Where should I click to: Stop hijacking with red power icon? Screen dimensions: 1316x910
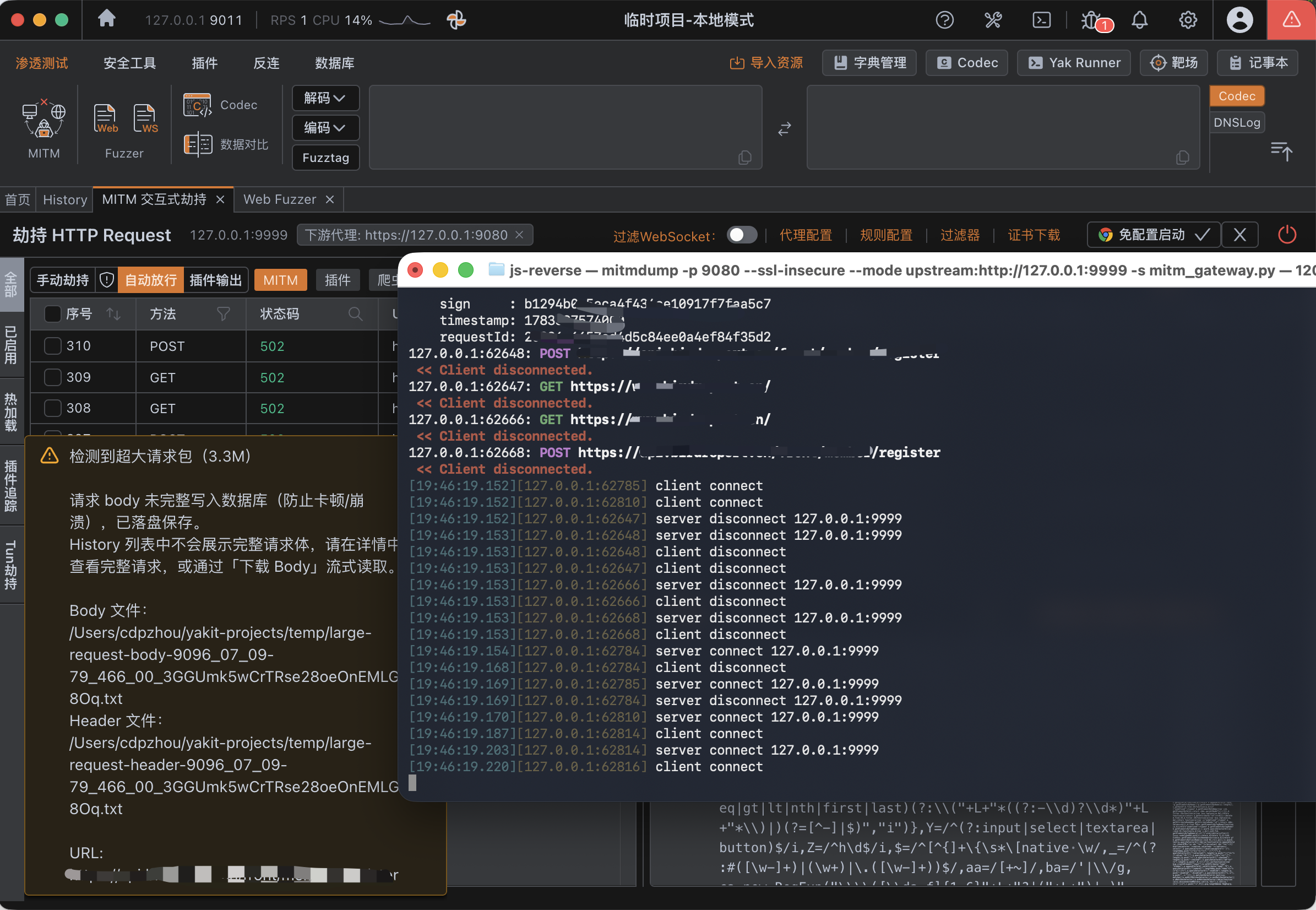pyautogui.click(x=1287, y=234)
